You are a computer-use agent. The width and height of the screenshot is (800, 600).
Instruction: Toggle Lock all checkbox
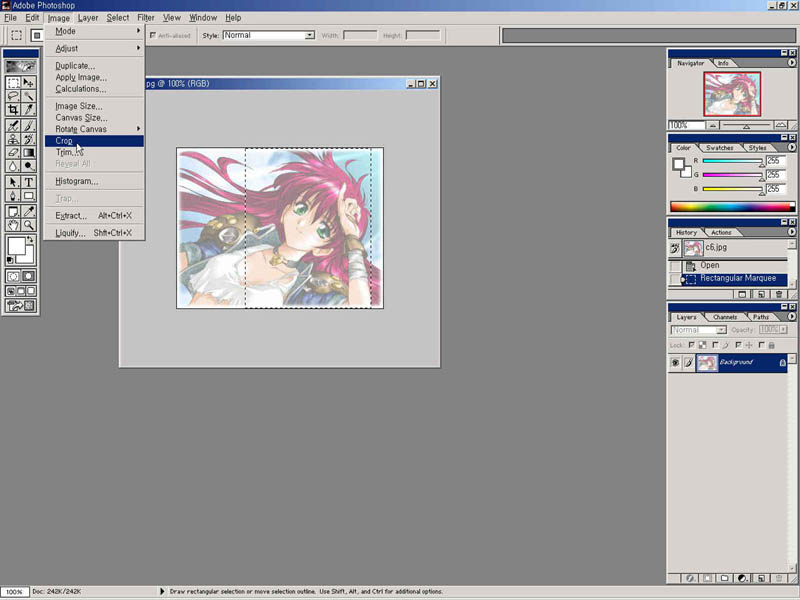[761, 345]
